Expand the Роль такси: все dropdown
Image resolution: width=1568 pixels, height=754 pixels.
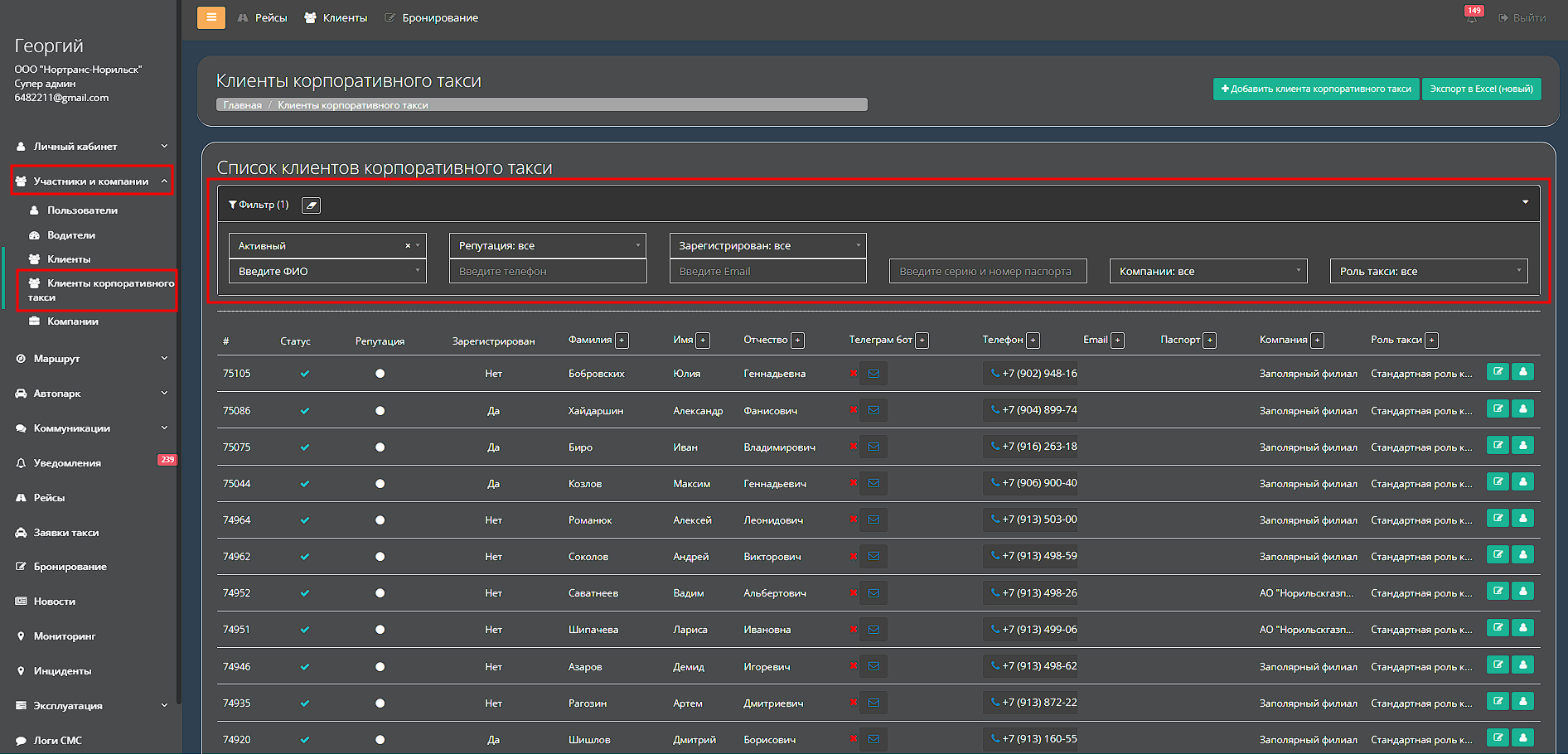[1428, 272]
